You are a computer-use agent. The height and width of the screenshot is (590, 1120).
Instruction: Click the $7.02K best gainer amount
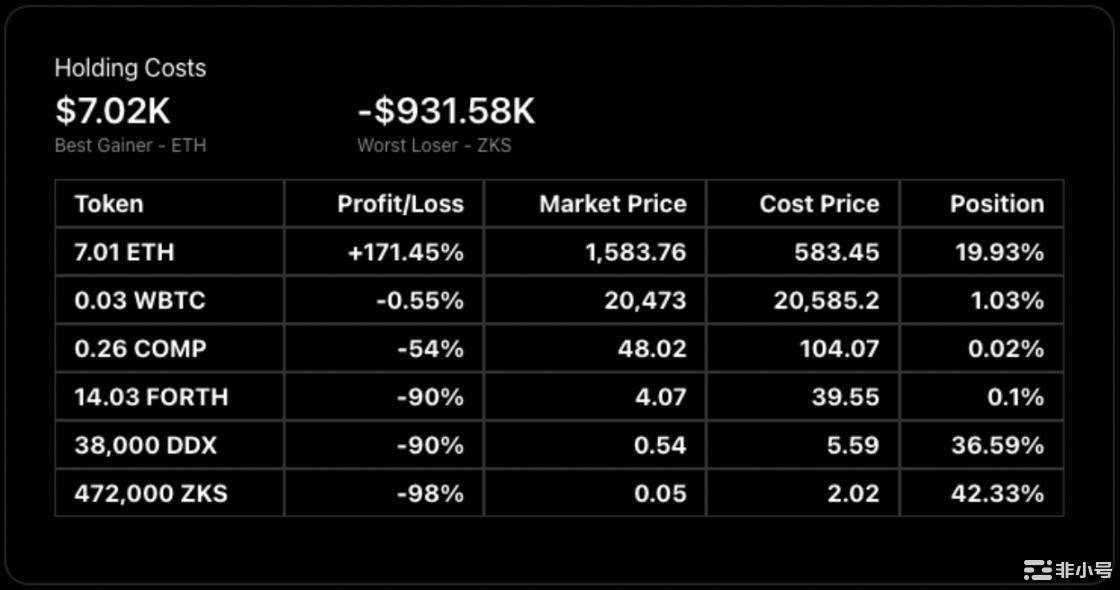point(113,111)
